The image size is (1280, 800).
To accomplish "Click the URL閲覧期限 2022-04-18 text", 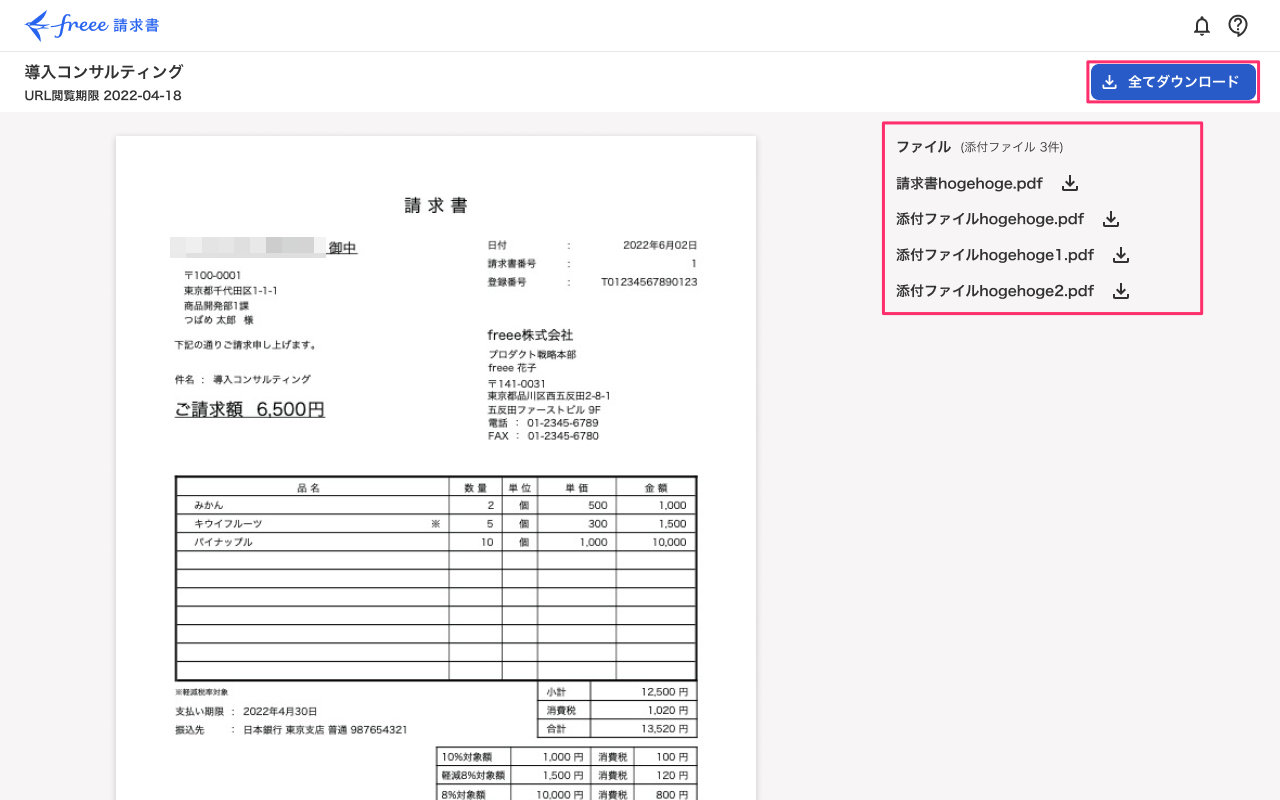I will pyautogui.click(x=103, y=96).
